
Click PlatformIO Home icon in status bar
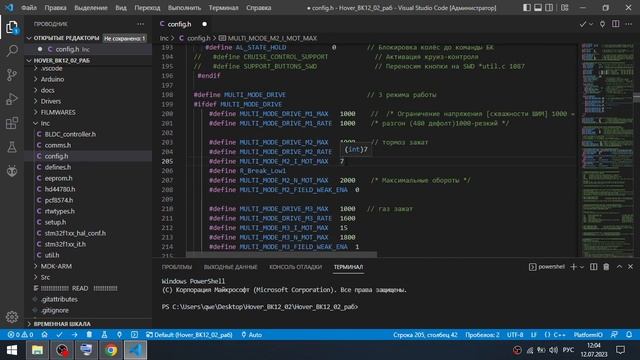(x=44, y=335)
